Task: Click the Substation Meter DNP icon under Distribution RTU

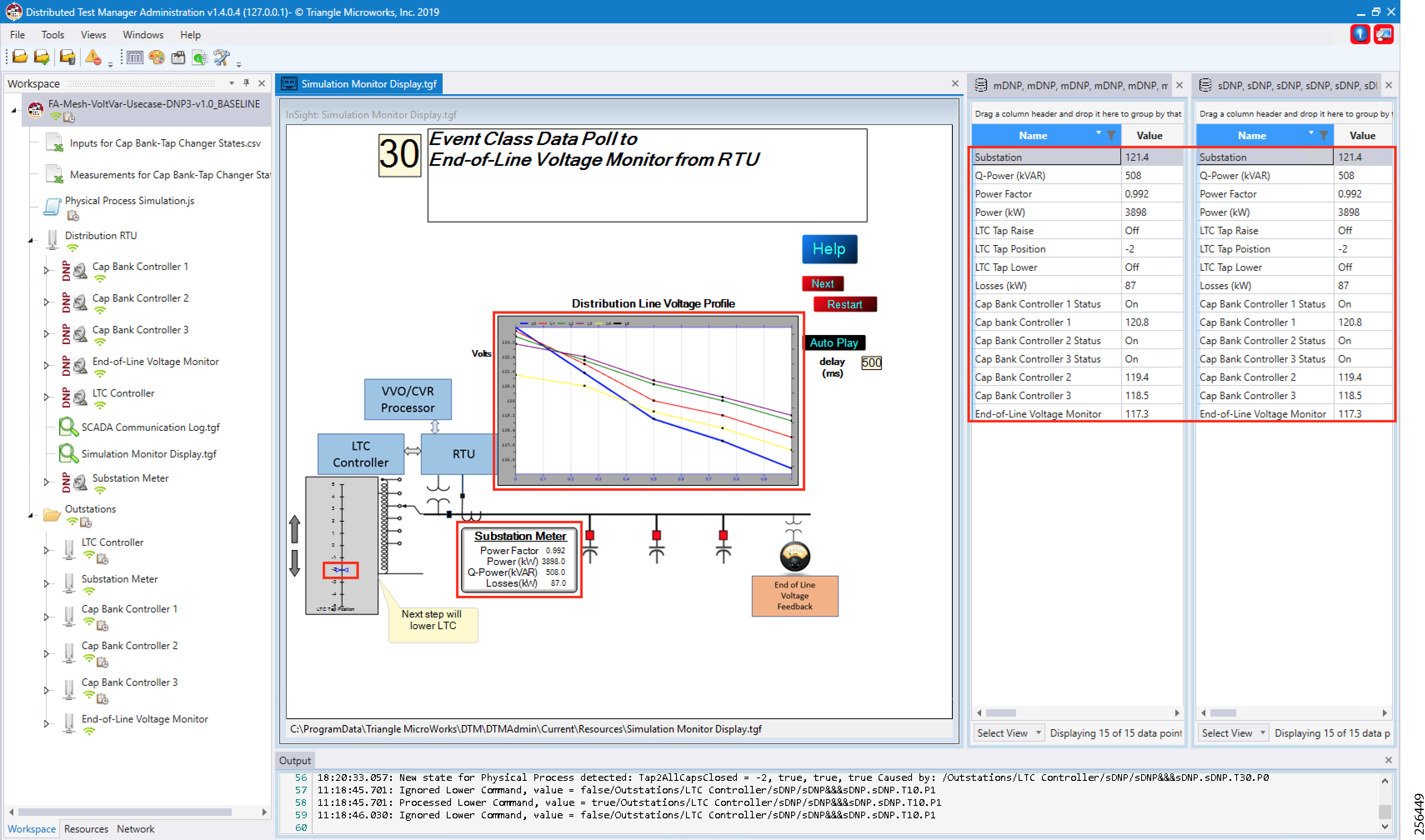Action: [74, 483]
